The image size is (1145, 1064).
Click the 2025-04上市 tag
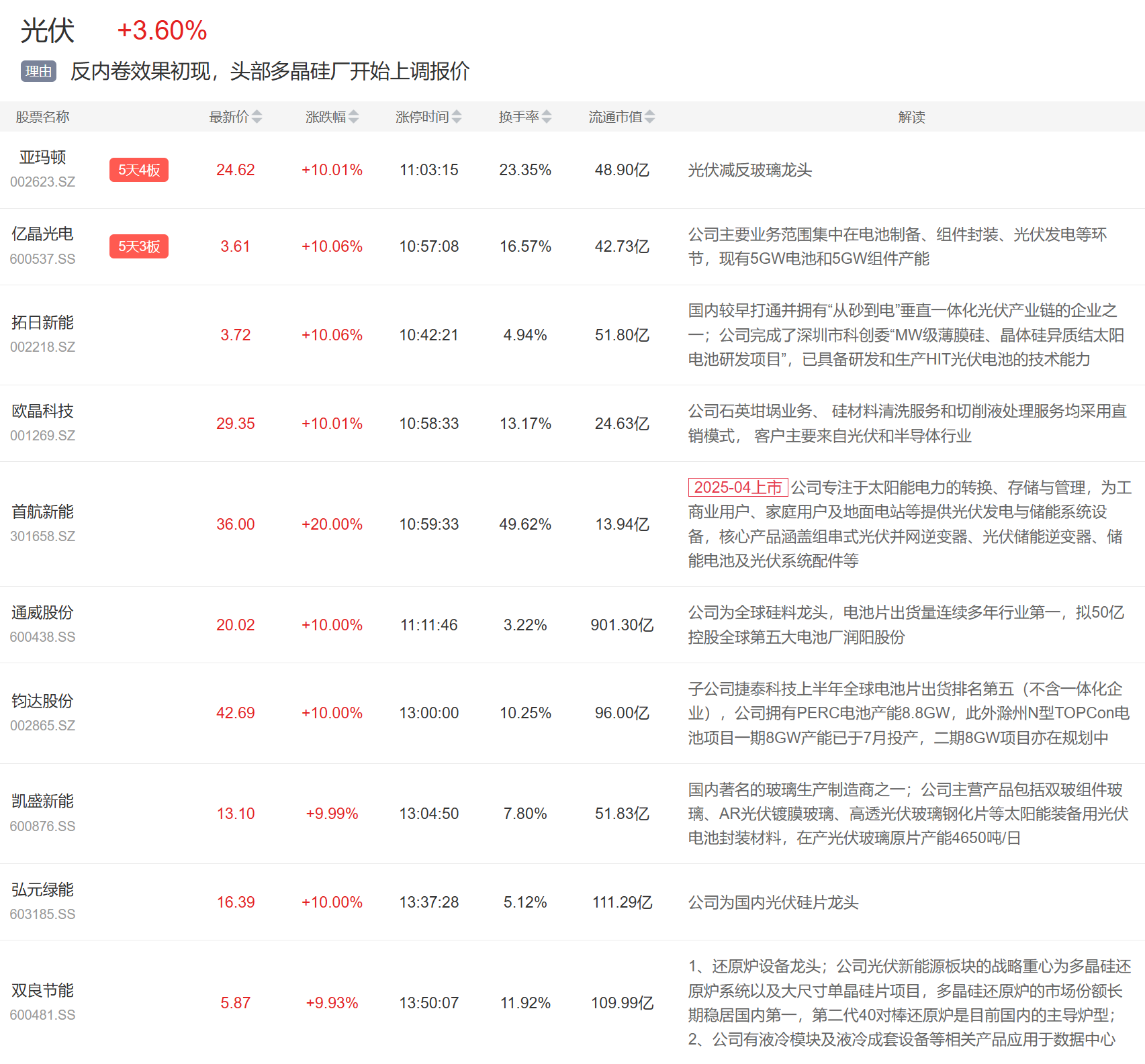pyautogui.click(x=738, y=487)
